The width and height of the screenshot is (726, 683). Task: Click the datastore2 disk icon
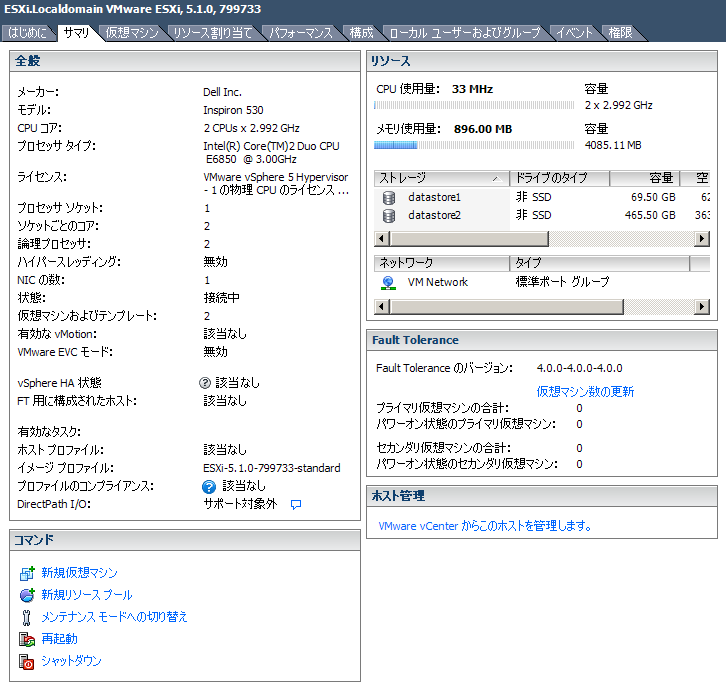389,216
